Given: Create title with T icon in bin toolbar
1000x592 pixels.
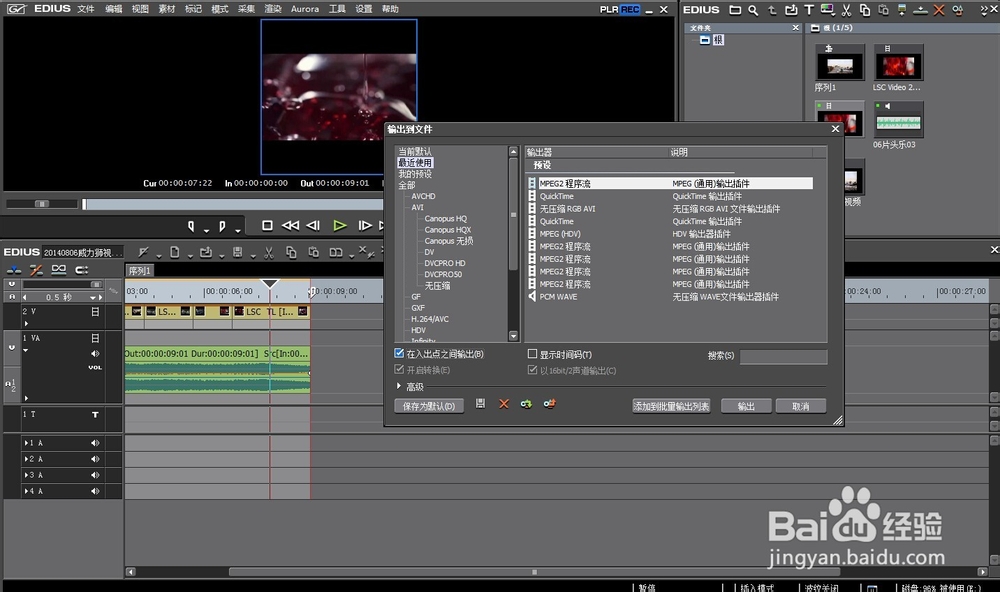Looking at the screenshot, I should 809,10.
